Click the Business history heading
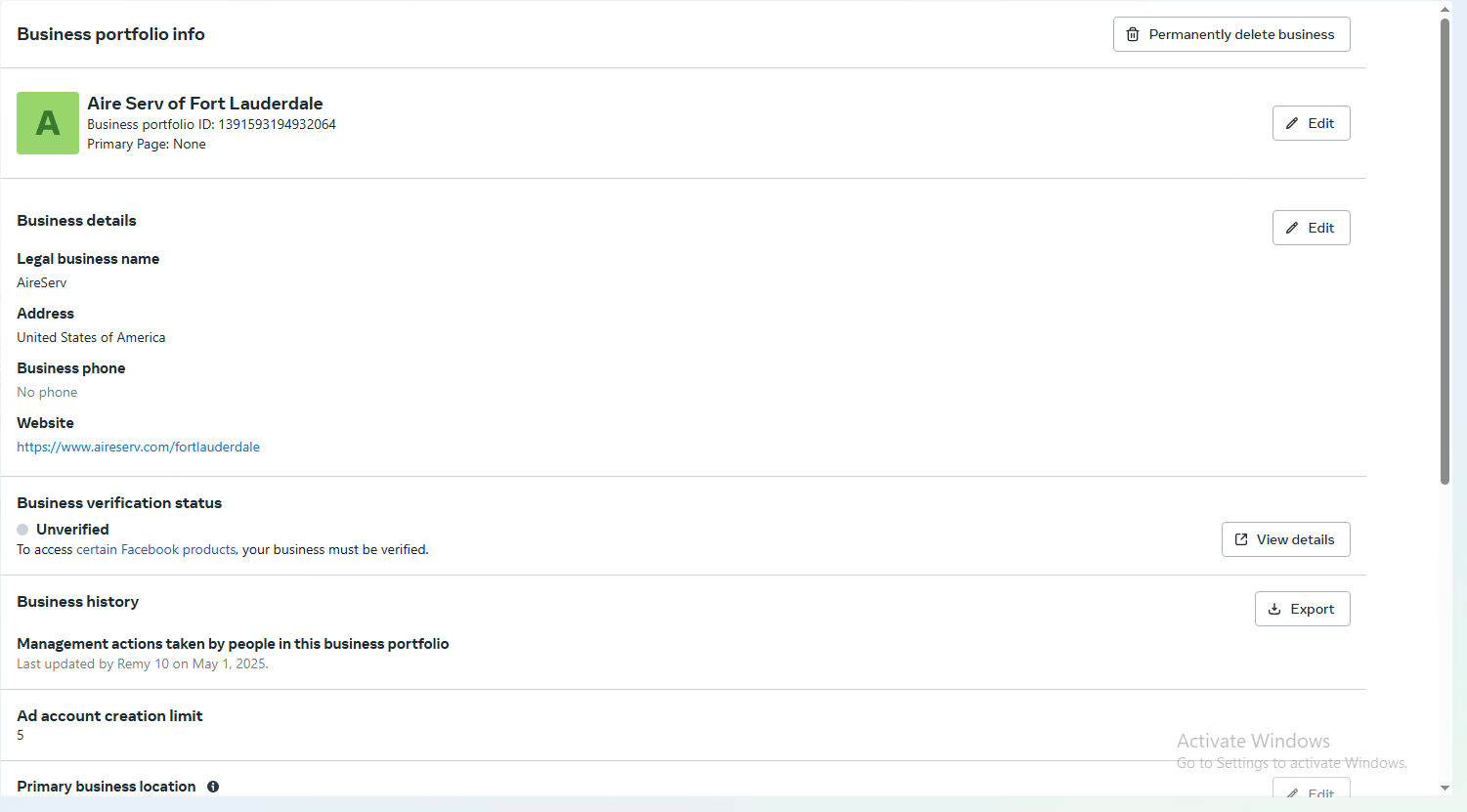The width and height of the screenshot is (1467, 812). pos(78,602)
